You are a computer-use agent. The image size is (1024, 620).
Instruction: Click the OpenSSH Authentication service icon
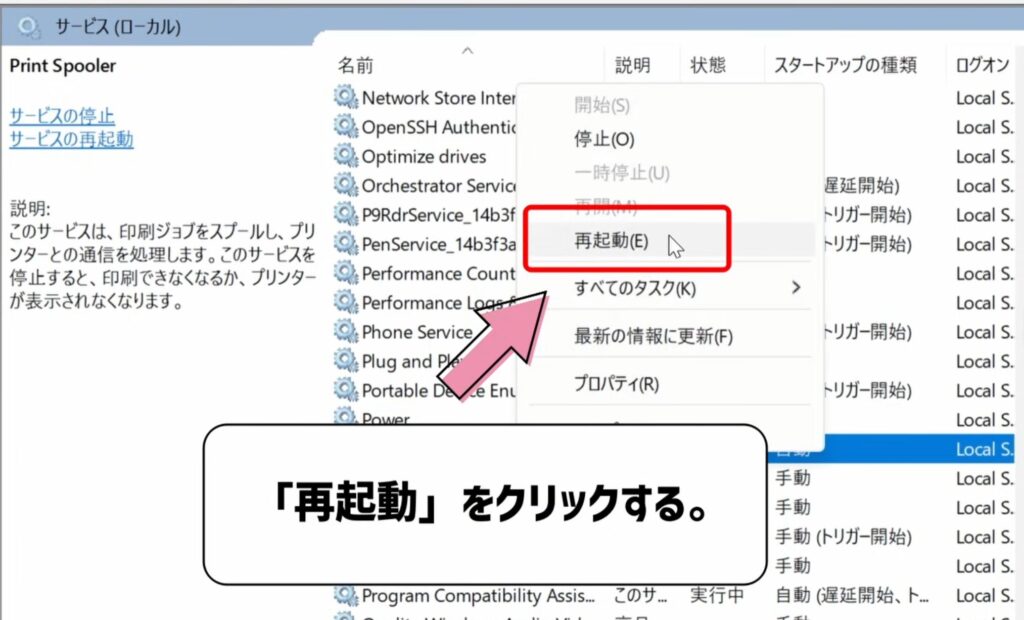tap(342, 127)
